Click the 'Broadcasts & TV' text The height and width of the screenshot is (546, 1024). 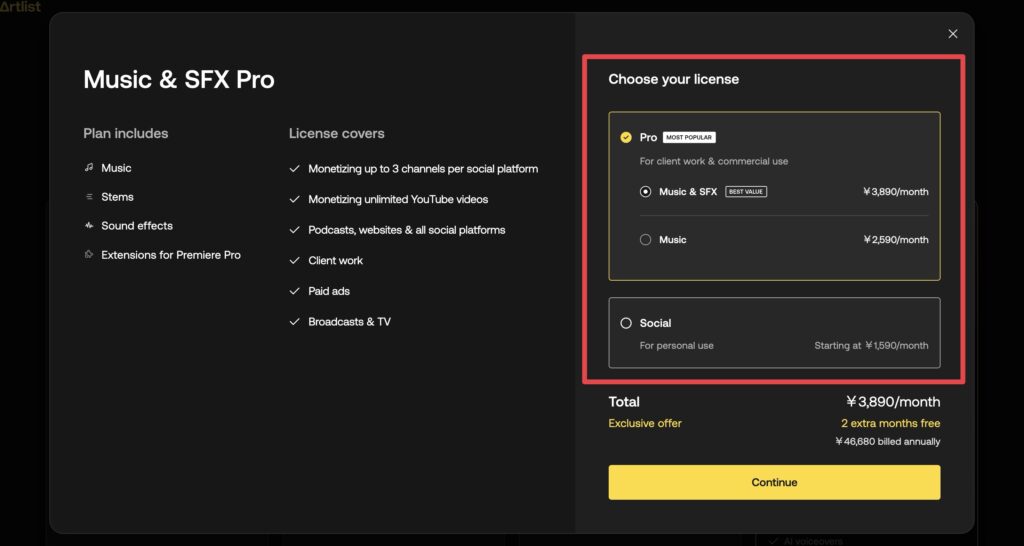(x=349, y=322)
